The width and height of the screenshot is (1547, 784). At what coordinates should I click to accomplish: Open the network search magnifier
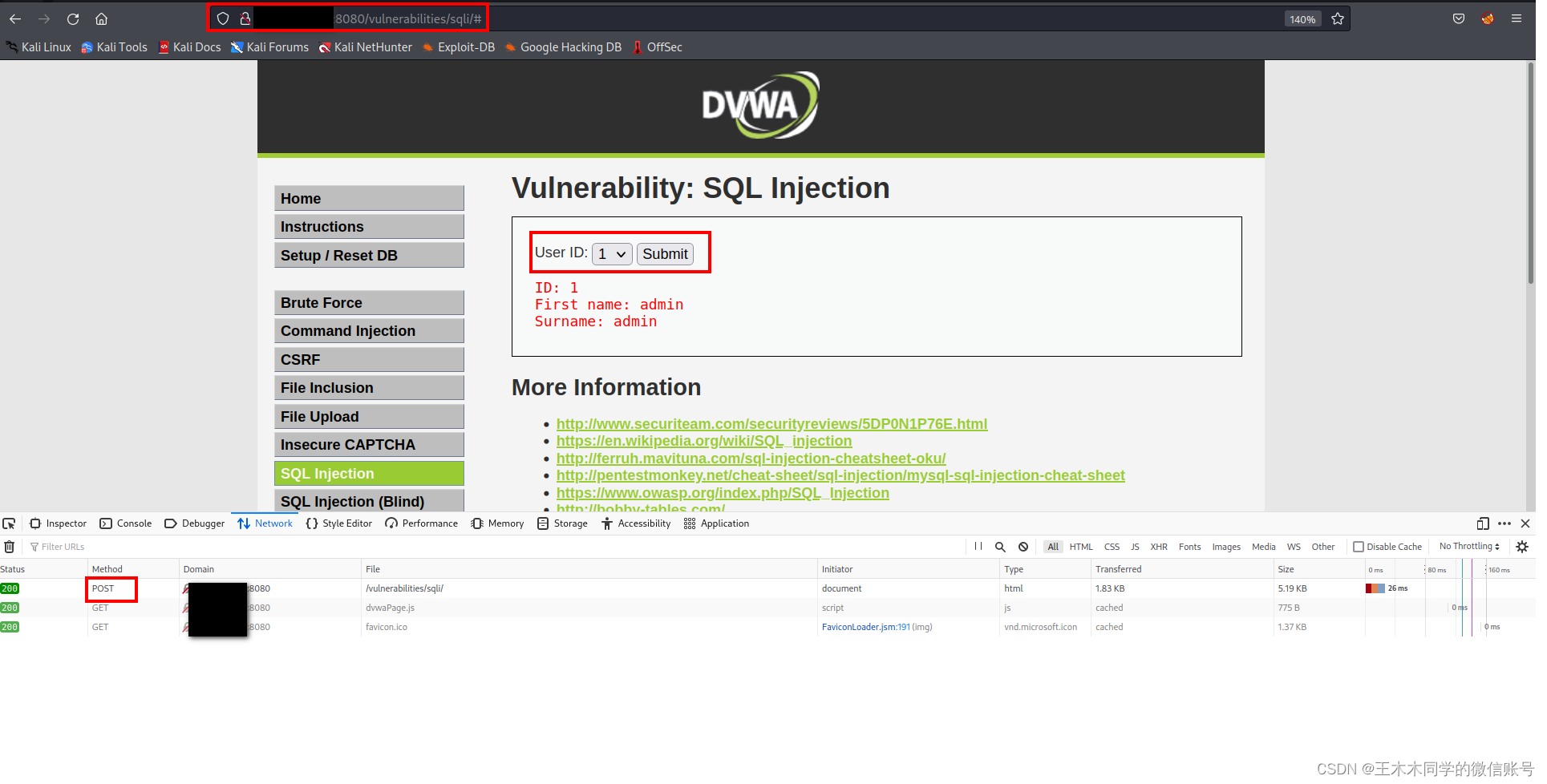(1000, 547)
